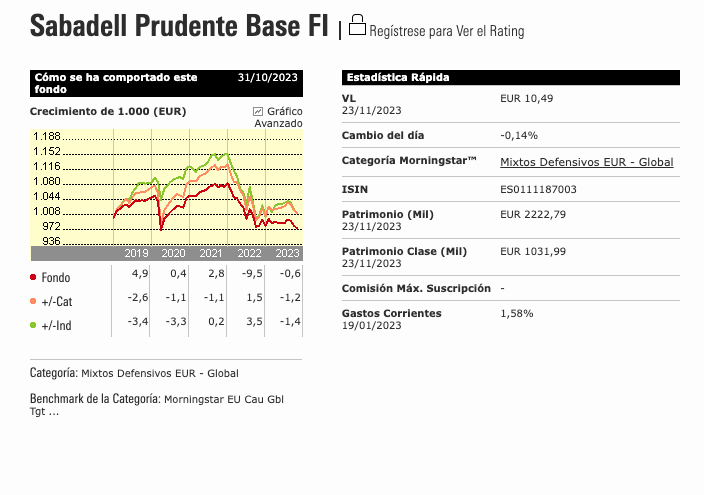Click the ISIN code ES0111187003
The height and width of the screenshot is (495, 704).
click(538, 189)
